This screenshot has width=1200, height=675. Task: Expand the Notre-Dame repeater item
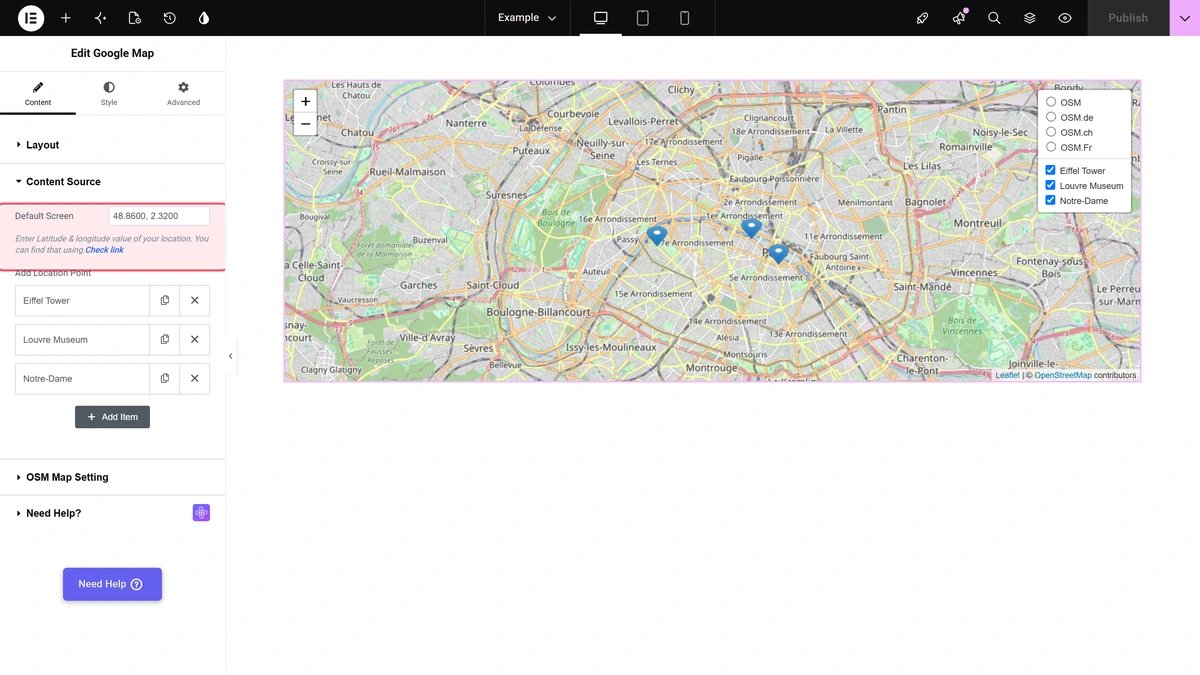(82, 378)
